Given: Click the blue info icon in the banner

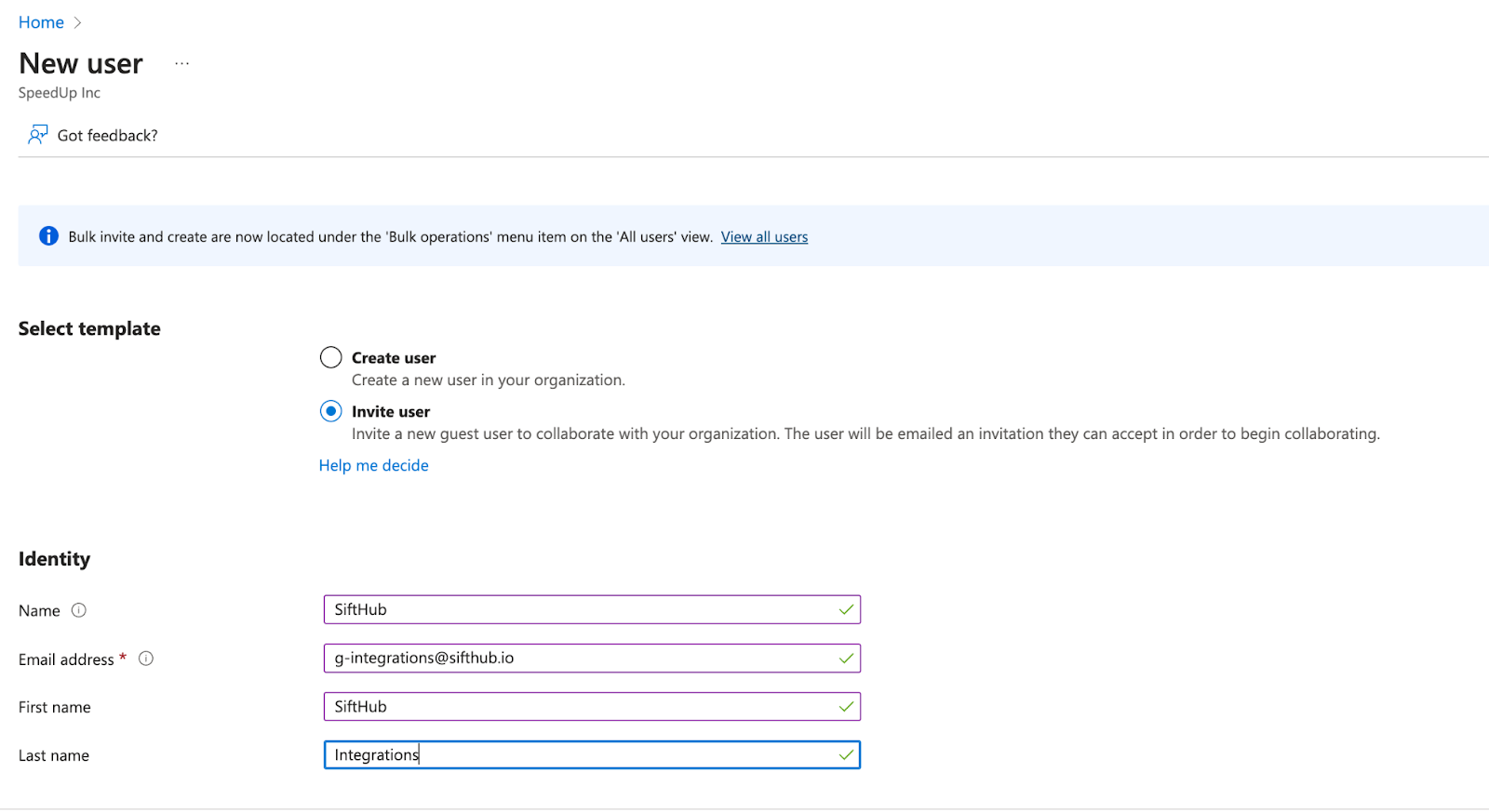Looking at the screenshot, I should 48,236.
